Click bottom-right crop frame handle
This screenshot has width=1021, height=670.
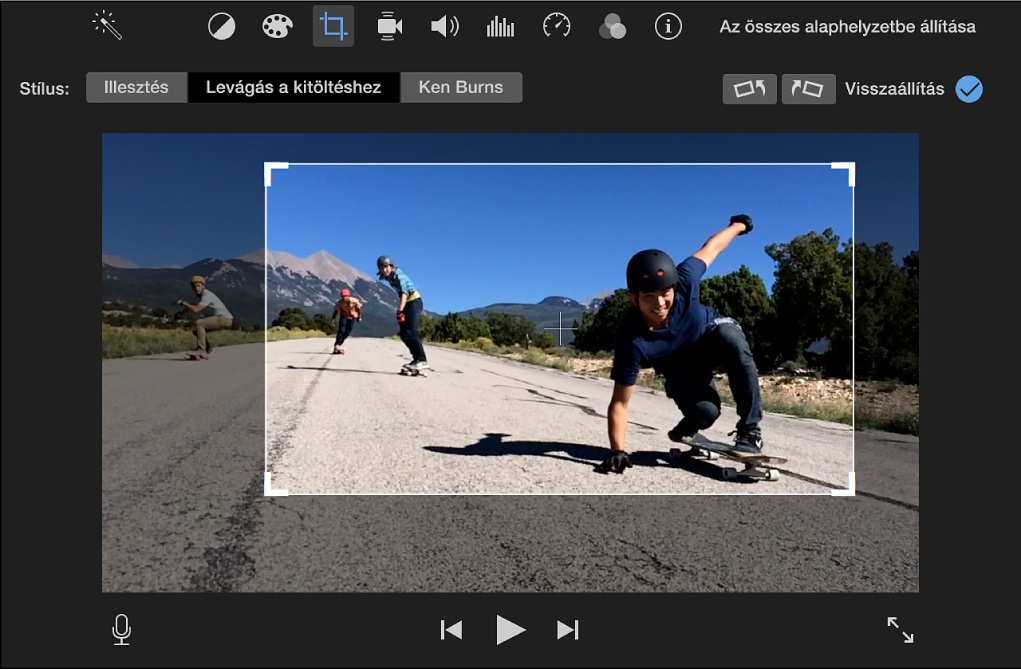click(x=844, y=485)
